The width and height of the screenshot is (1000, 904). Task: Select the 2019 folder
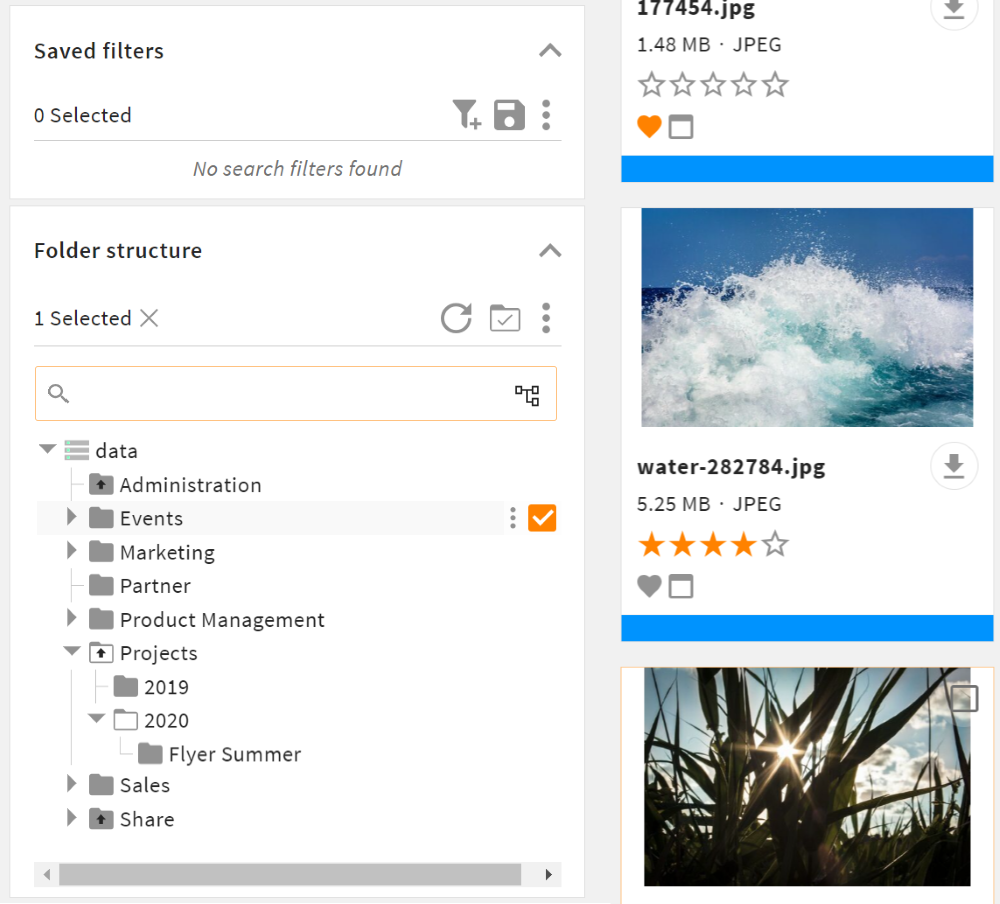[x=166, y=687]
